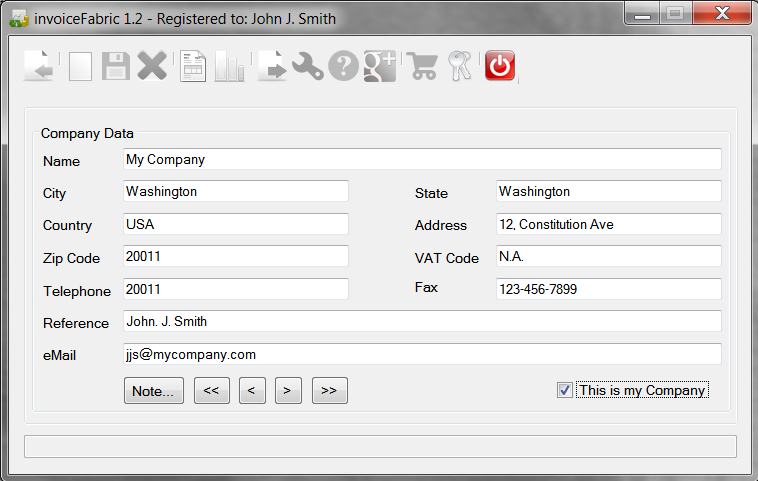Click the Telephone input field

point(235,289)
